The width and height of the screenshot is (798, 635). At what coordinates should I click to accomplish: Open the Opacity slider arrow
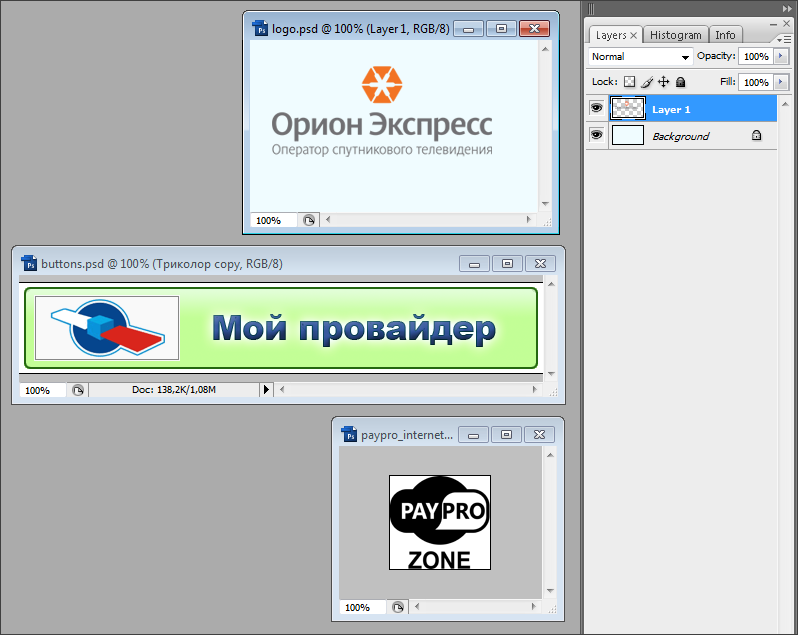[x=781, y=56]
